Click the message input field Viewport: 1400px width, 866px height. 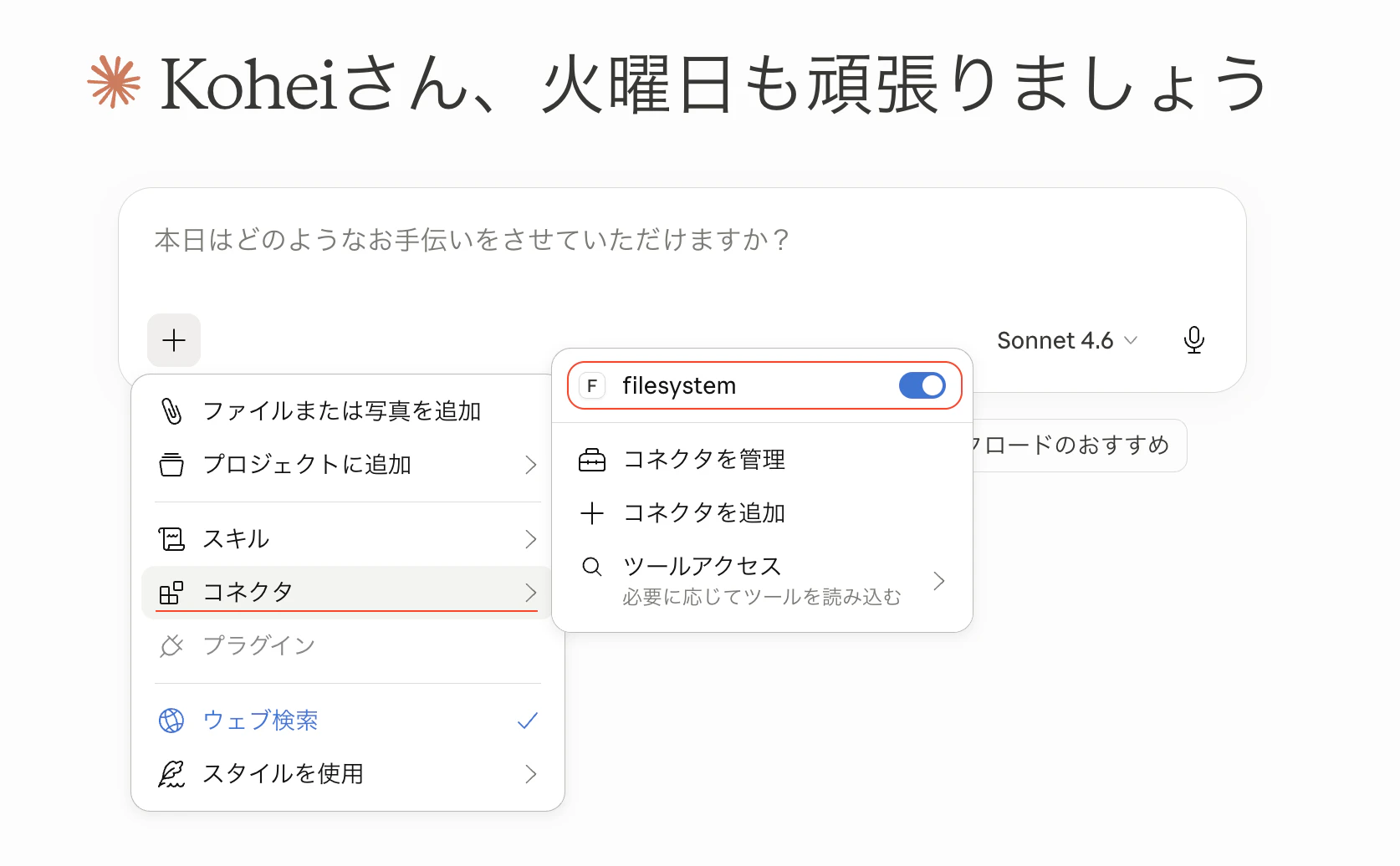[682, 251]
